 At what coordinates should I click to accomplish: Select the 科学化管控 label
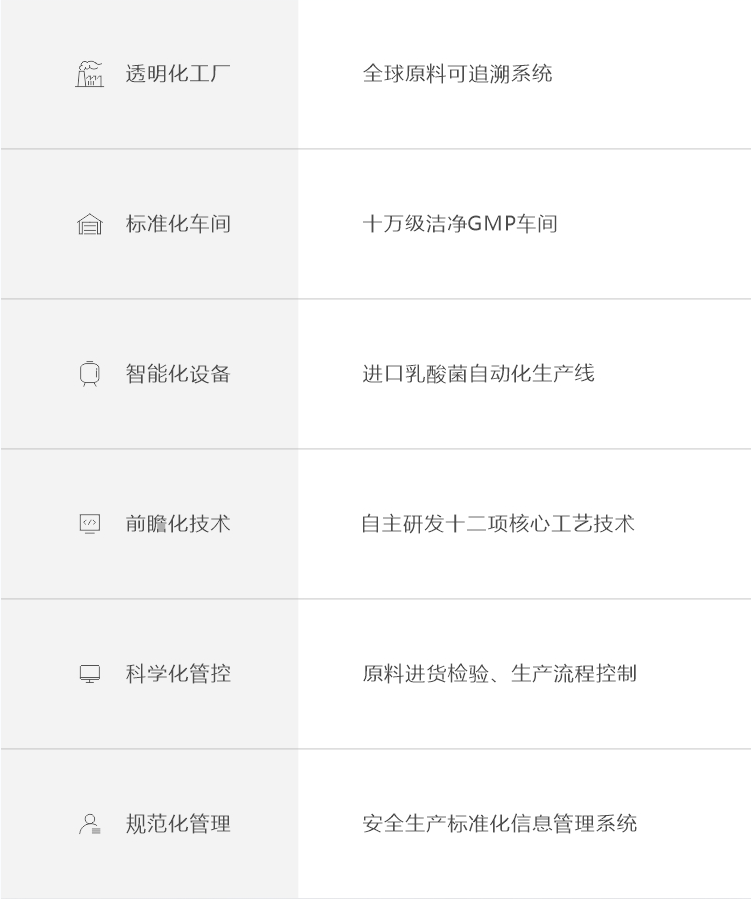click(178, 674)
